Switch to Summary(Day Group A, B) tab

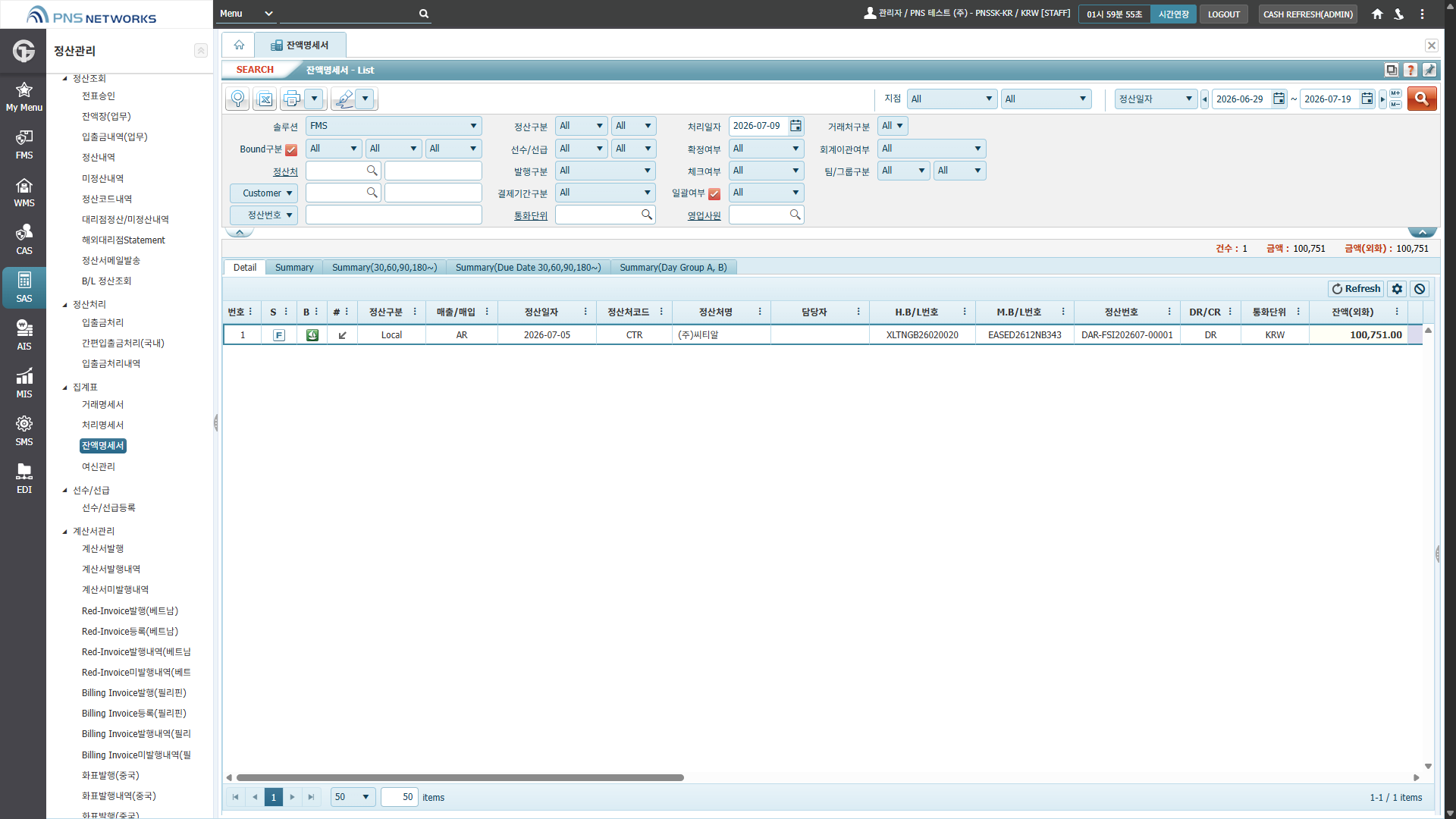coord(673,268)
